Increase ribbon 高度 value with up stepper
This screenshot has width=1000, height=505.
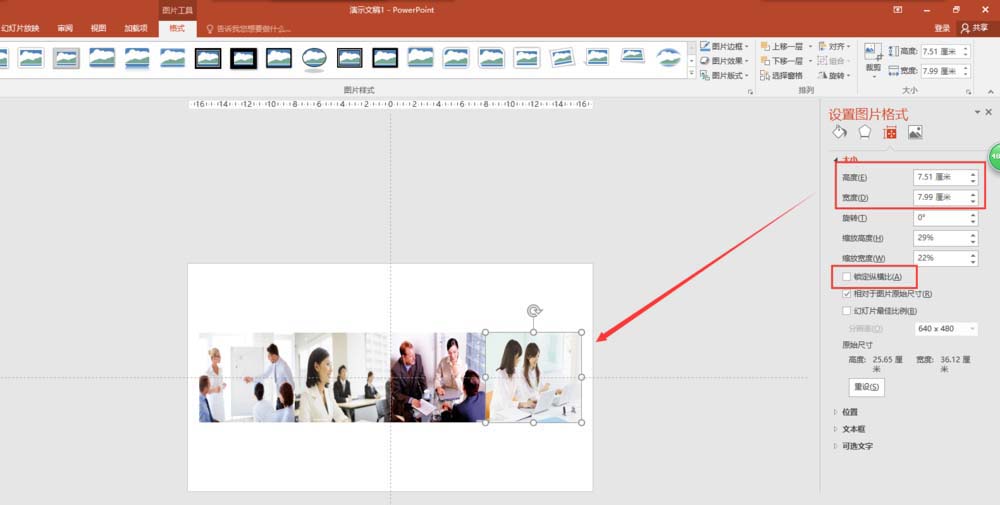click(x=966, y=48)
